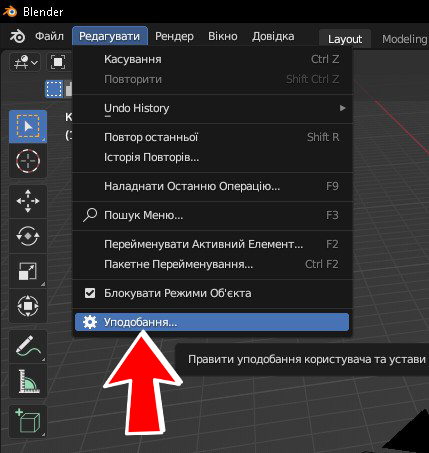
Task: Click the magnifier icon beside Пошук Меню
Action: pyautogui.click(x=90, y=215)
